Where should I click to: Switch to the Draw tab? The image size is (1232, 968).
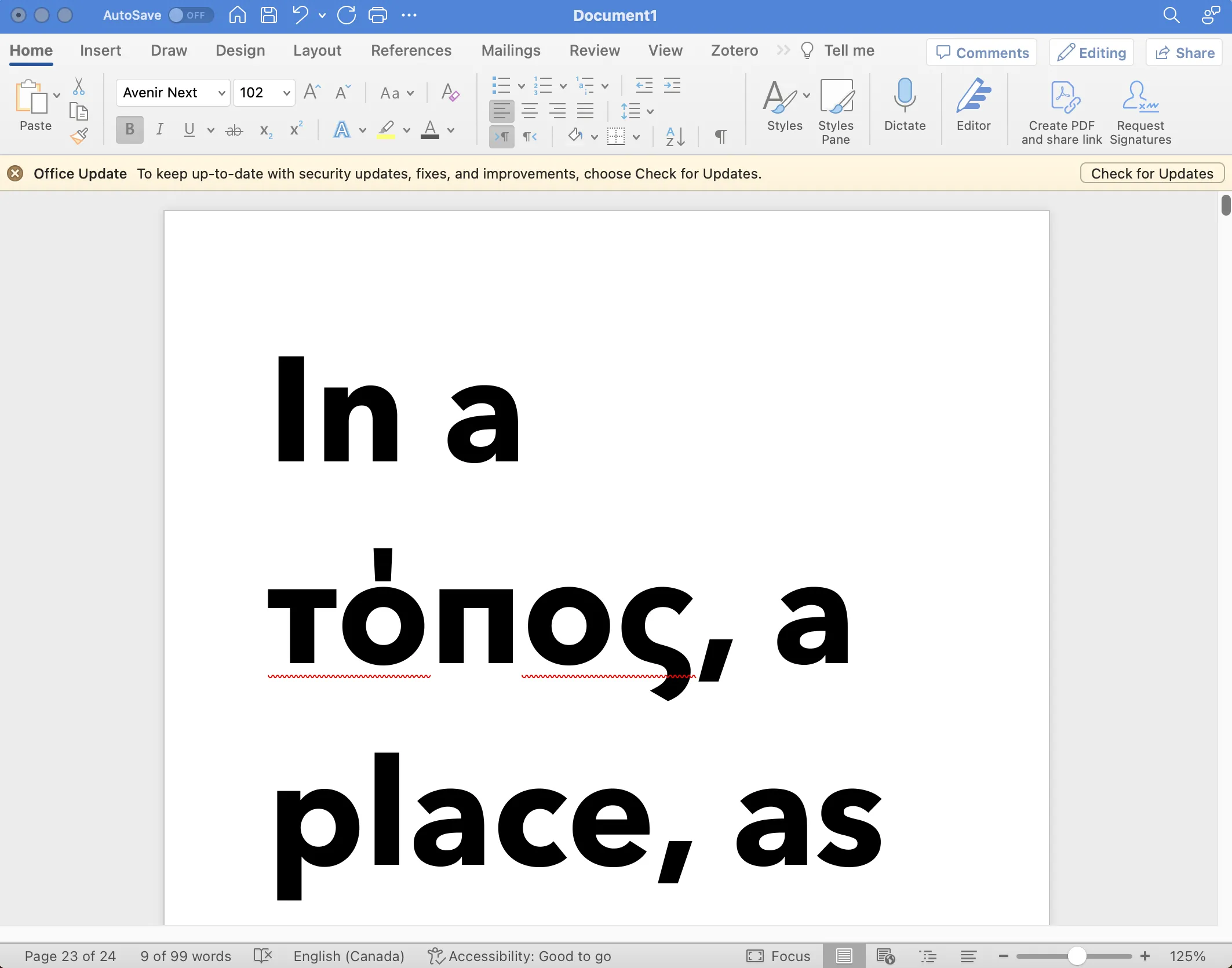coord(169,50)
